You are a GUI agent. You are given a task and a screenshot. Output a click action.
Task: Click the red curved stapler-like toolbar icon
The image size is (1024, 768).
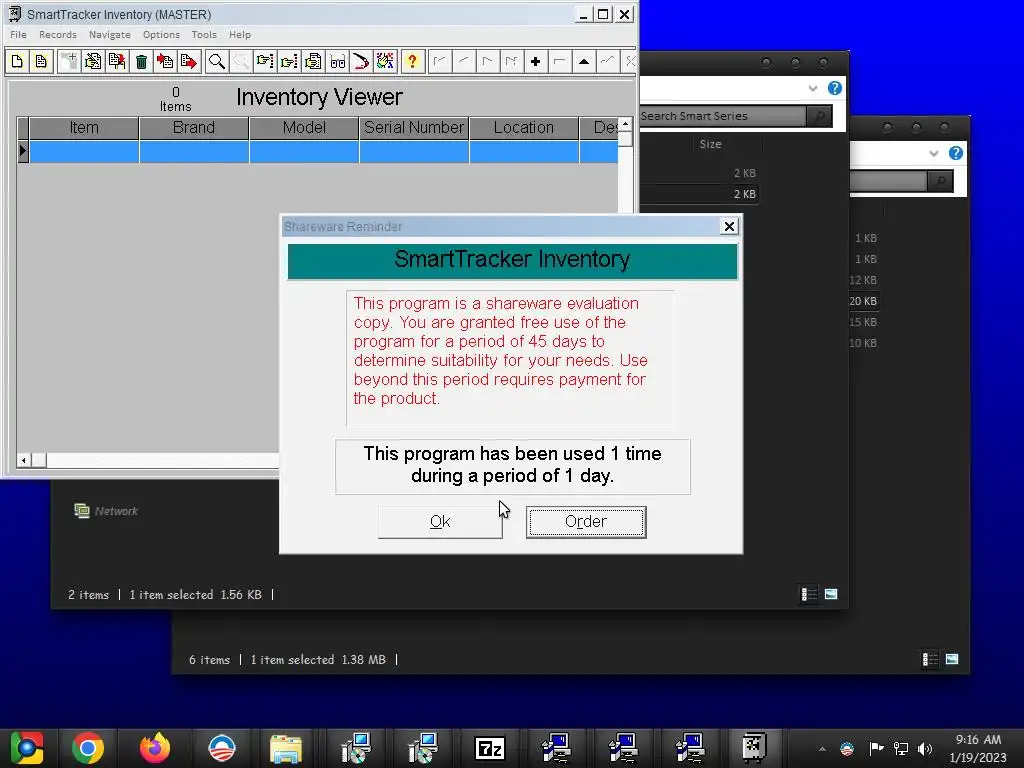pos(360,61)
